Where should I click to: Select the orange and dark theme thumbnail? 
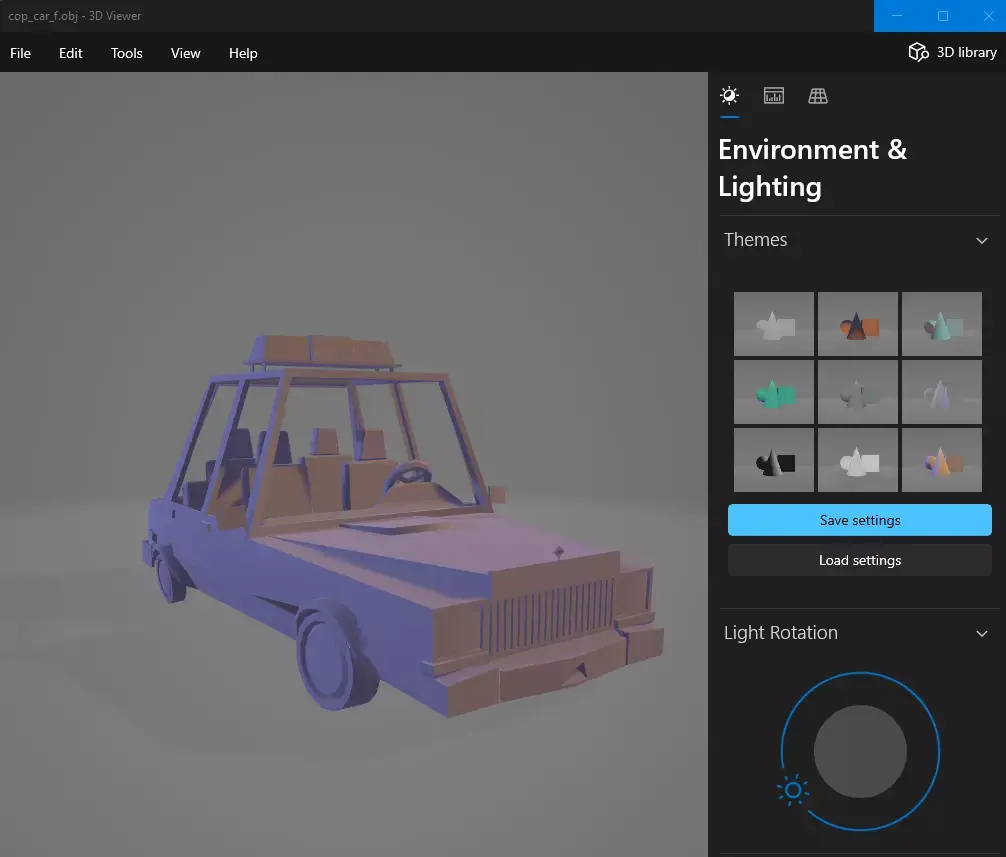click(858, 324)
